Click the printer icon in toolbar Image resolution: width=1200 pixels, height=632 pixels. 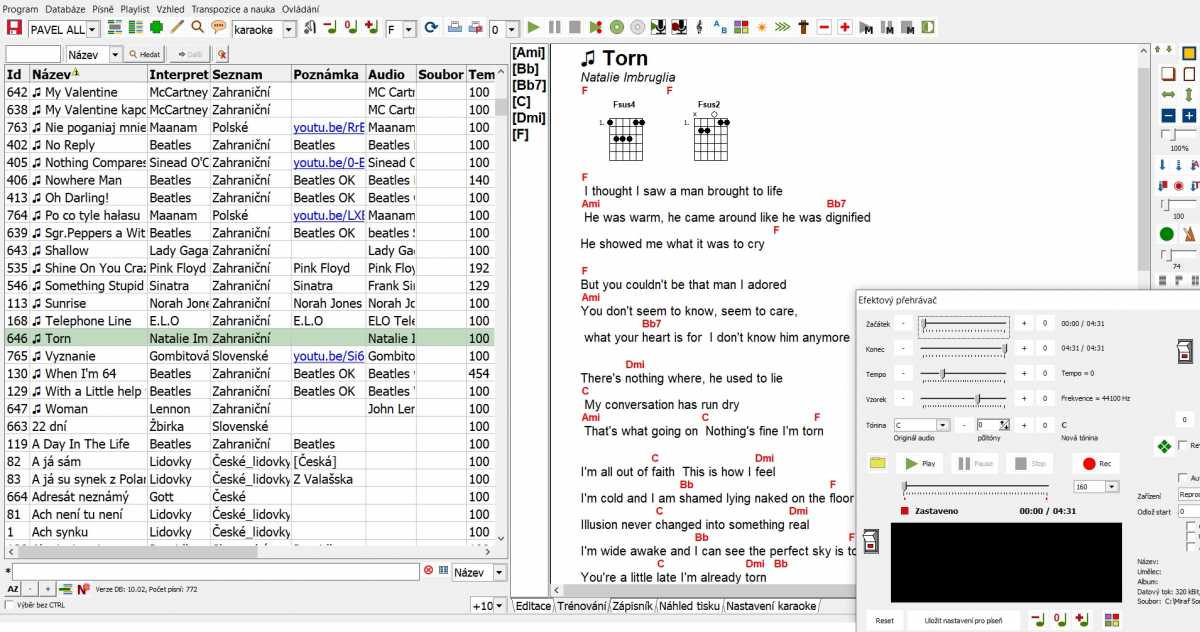454,28
